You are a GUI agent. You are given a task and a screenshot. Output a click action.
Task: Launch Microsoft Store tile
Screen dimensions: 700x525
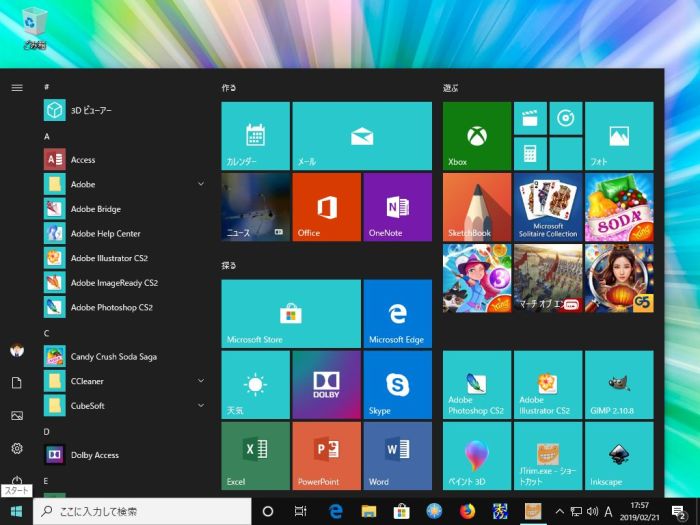pyautogui.click(x=290, y=314)
